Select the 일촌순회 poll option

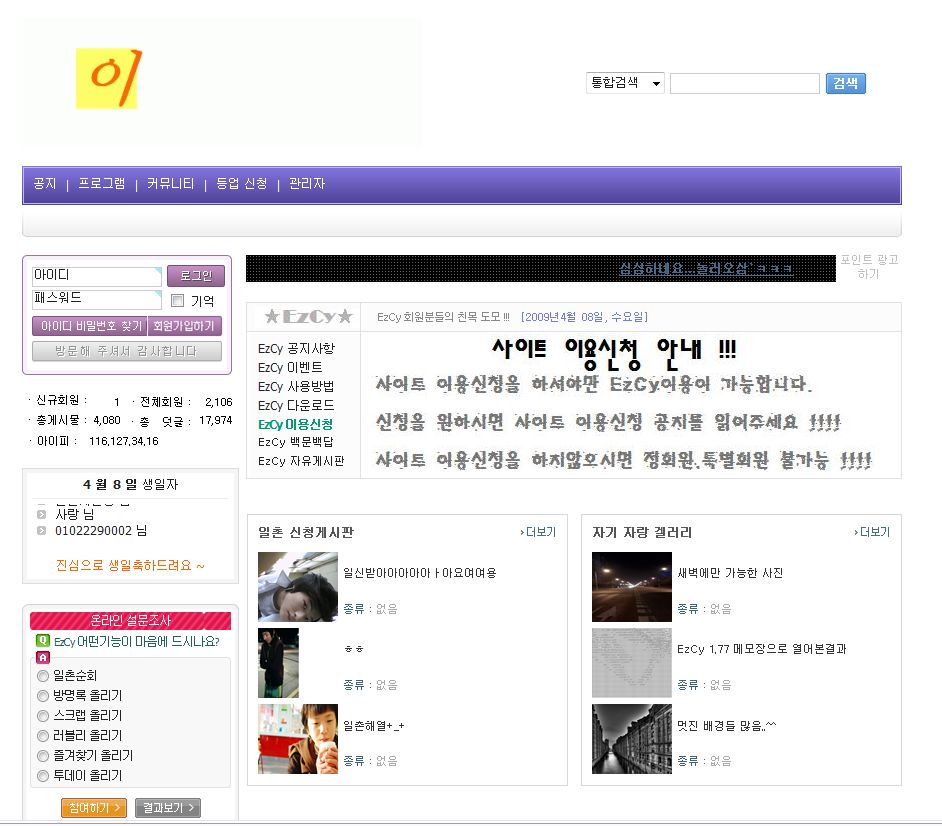point(43,676)
